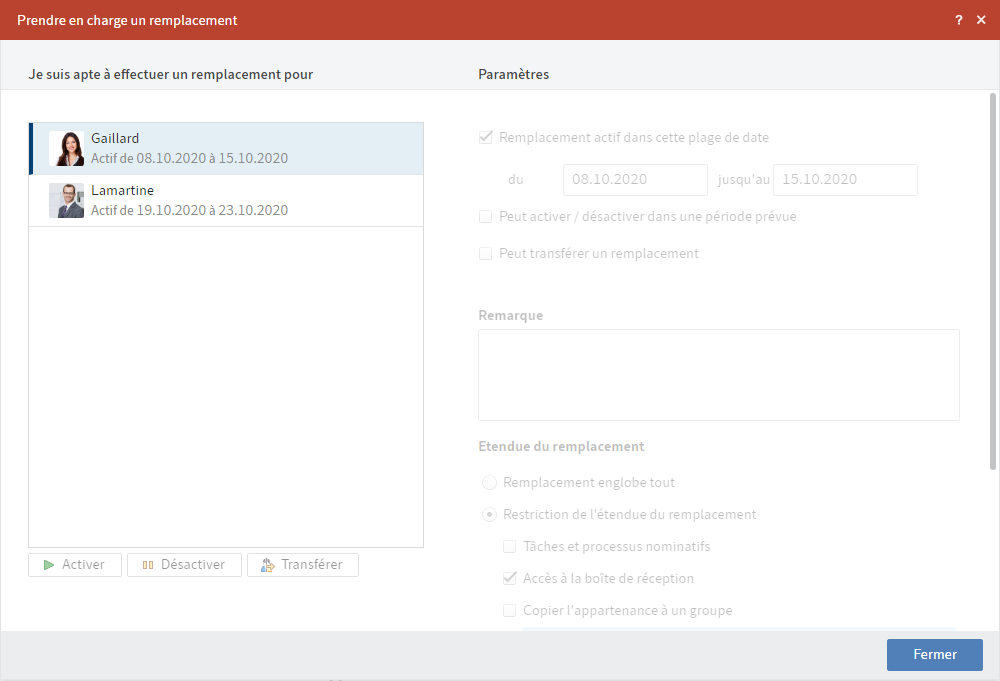Click the Désactiver button
This screenshot has width=1000, height=681.
pyautogui.click(x=184, y=565)
